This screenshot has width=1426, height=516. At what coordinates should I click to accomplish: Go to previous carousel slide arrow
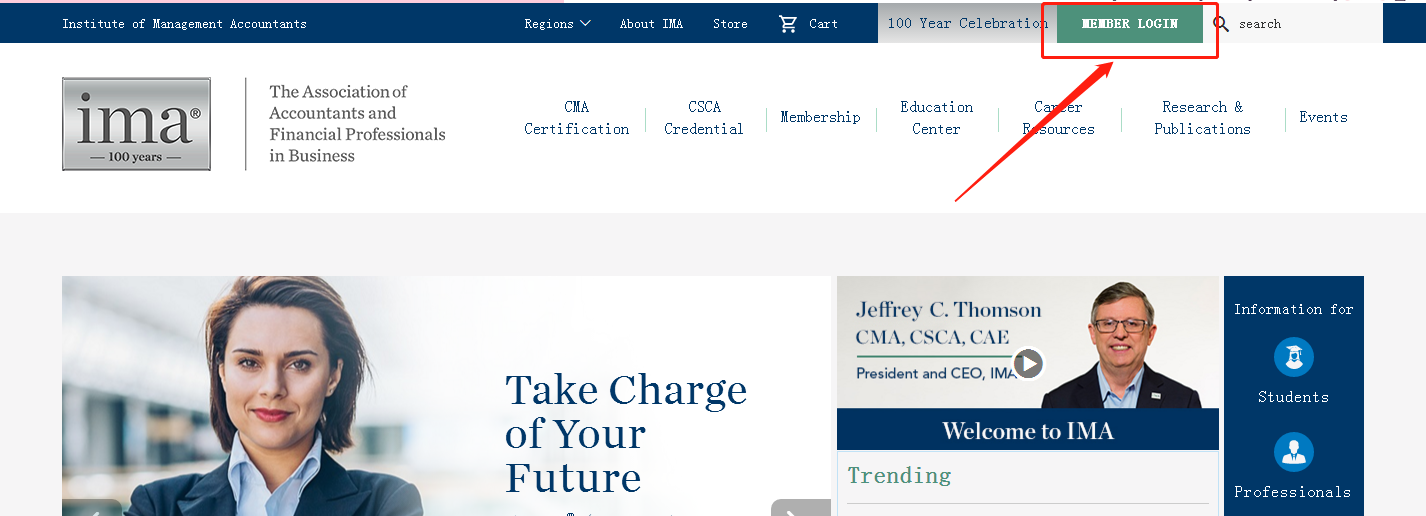pyautogui.click(x=93, y=510)
